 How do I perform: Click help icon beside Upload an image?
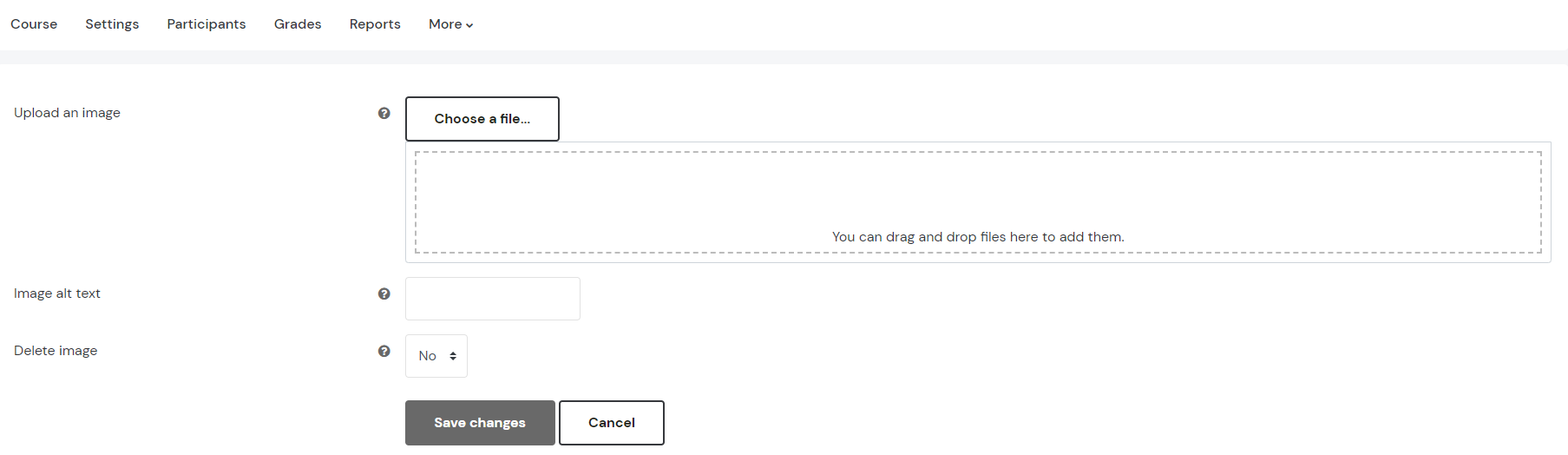(384, 113)
